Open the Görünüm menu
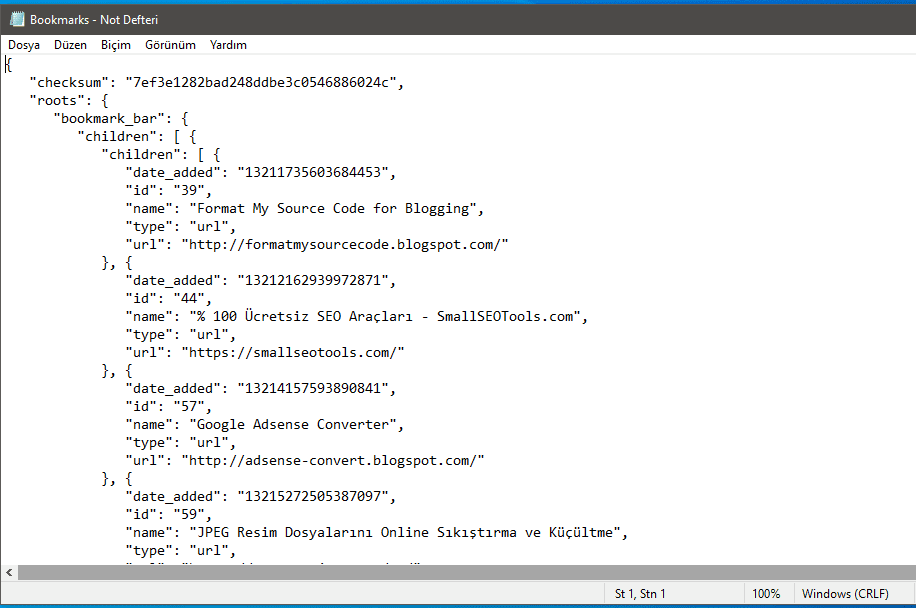 pyautogui.click(x=170, y=45)
